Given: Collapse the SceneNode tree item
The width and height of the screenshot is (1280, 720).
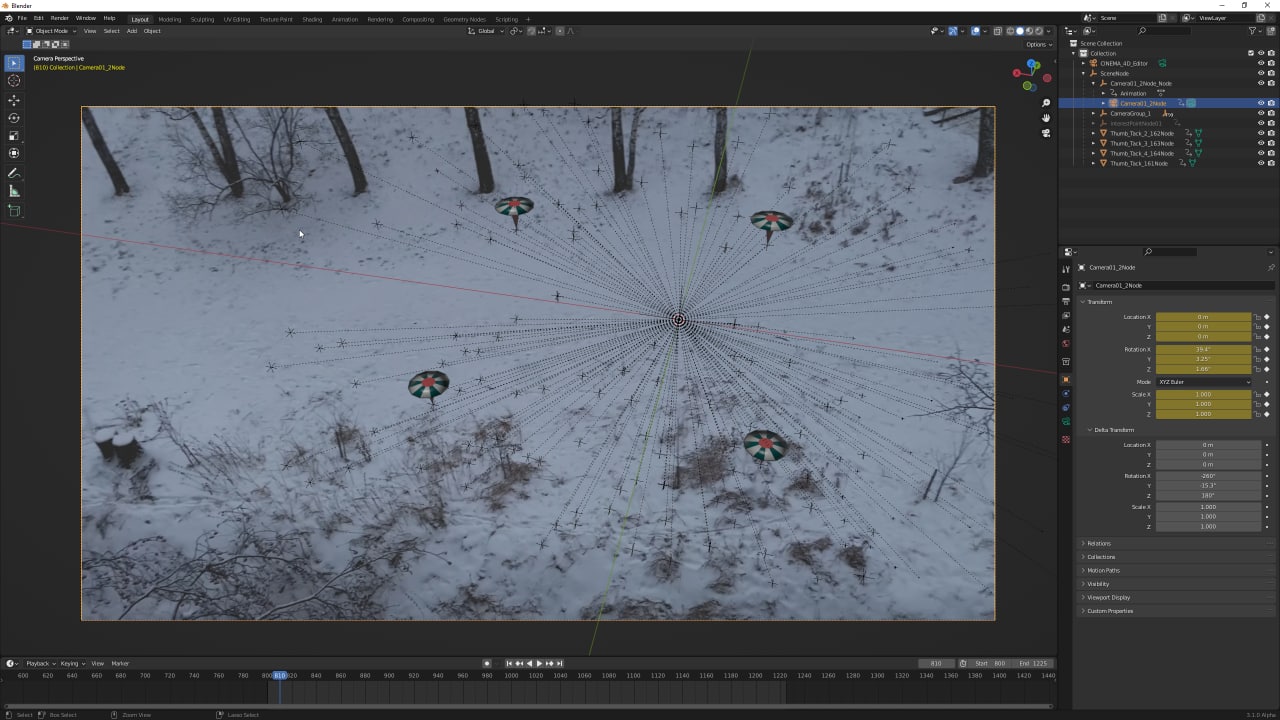Looking at the screenshot, I should [1083, 73].
